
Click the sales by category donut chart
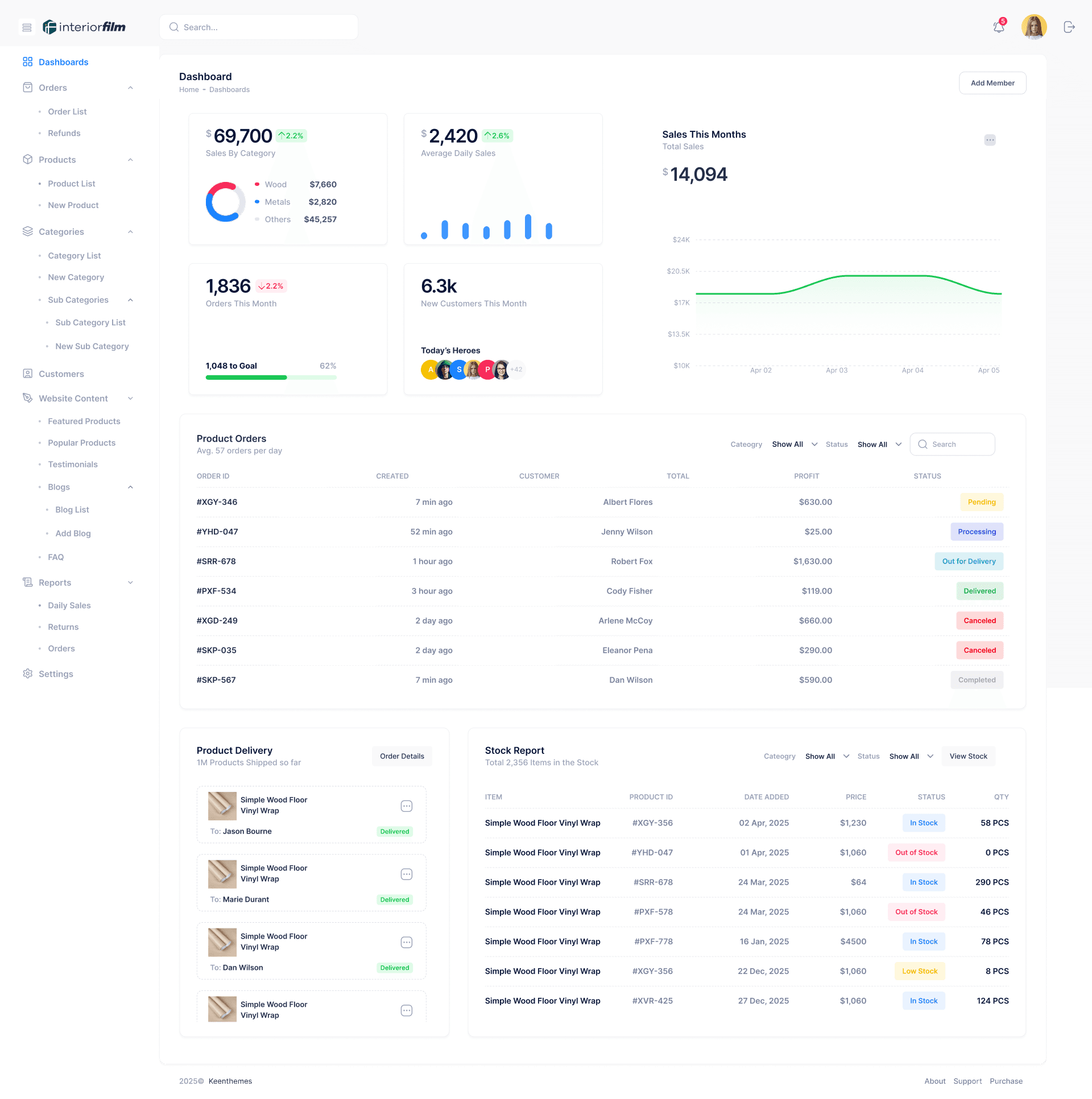point(225,201)
